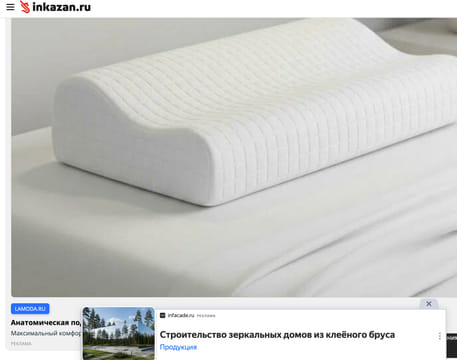Viewport: 457px width, 360px height.
Task: Click the Максимальный комфорт description text
Action: click(x=46, y=333)
